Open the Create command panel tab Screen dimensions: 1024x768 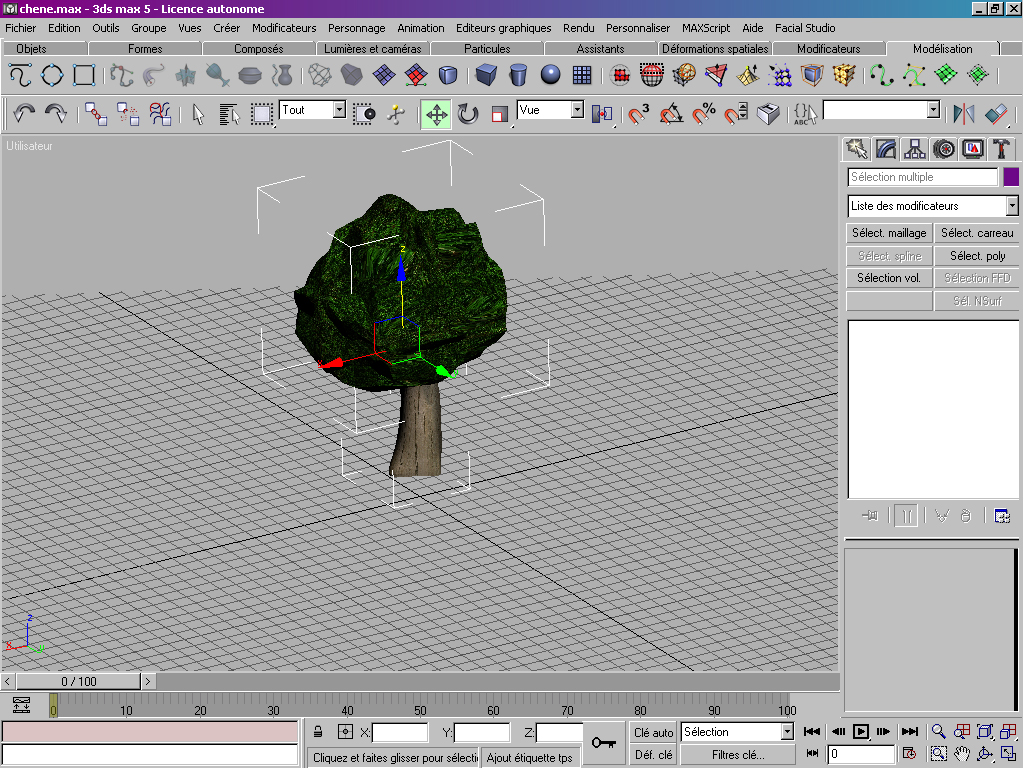856,149
